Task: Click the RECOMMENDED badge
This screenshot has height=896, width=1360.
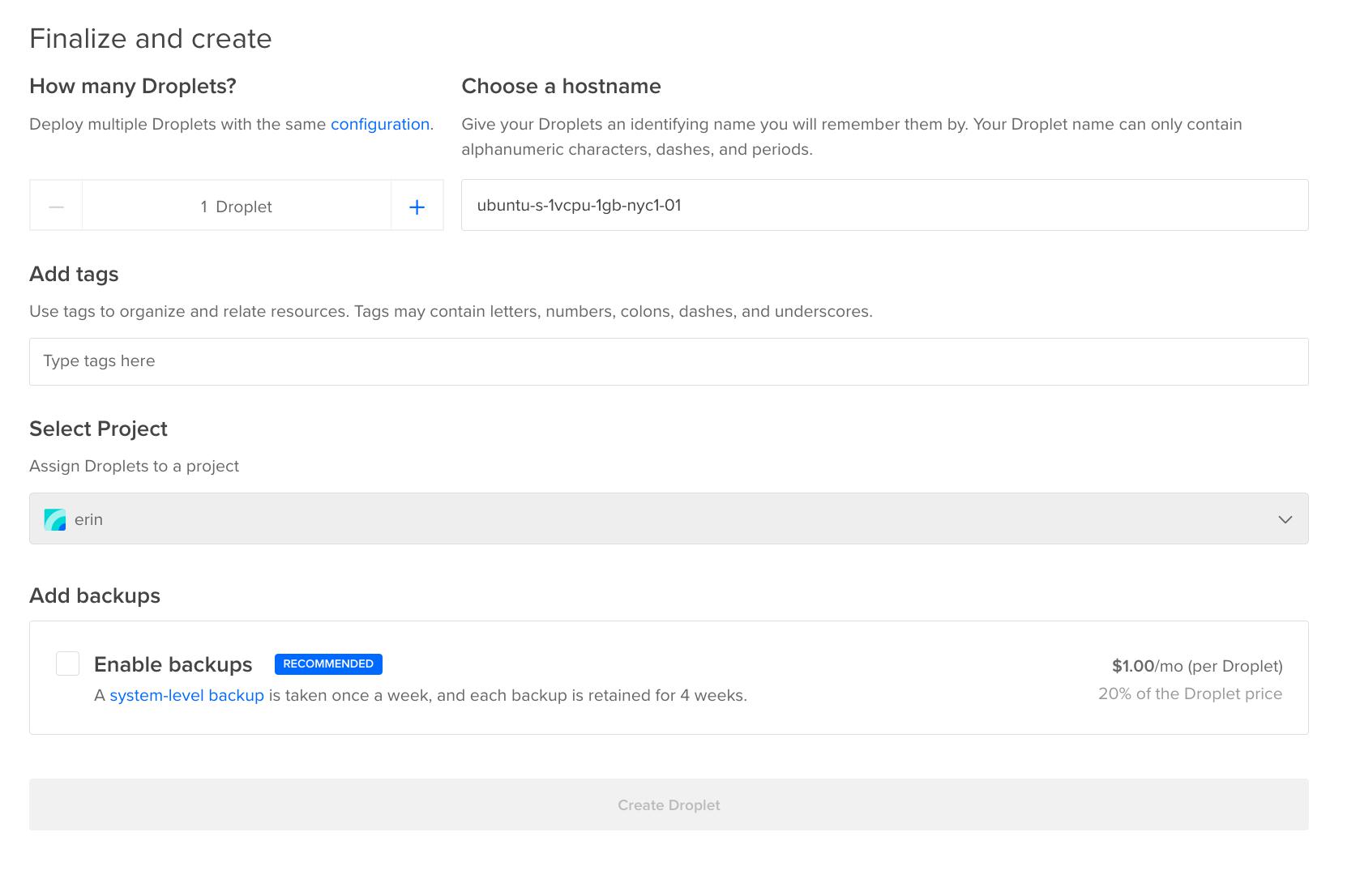Action: click(327, 663)
